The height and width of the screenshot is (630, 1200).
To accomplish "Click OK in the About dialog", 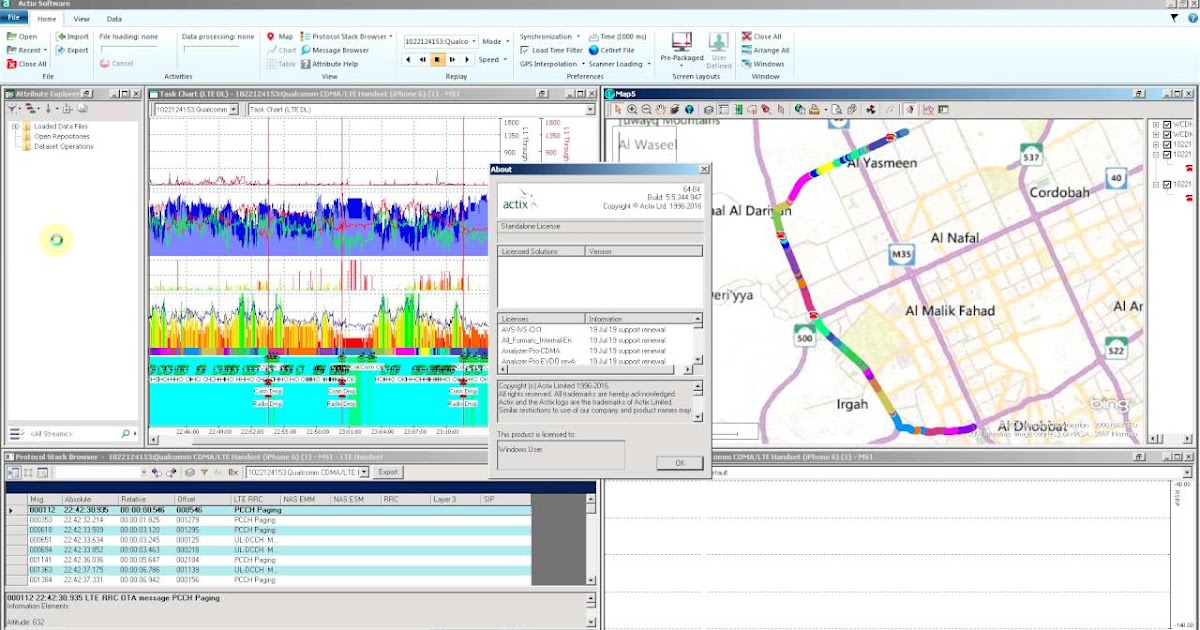I will pos(679,462).
